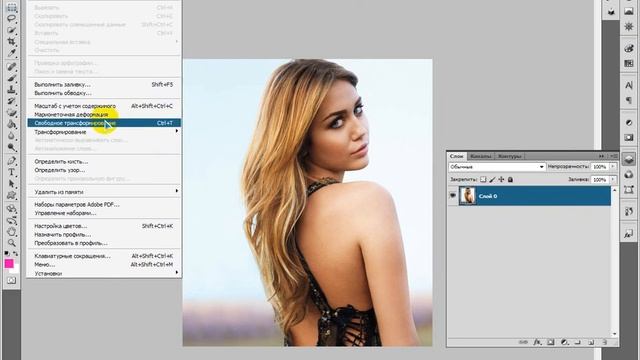The height and width of the screenshot is (360, 640).
Task: Select the Quick Selection tool
Action: point(12,30)
